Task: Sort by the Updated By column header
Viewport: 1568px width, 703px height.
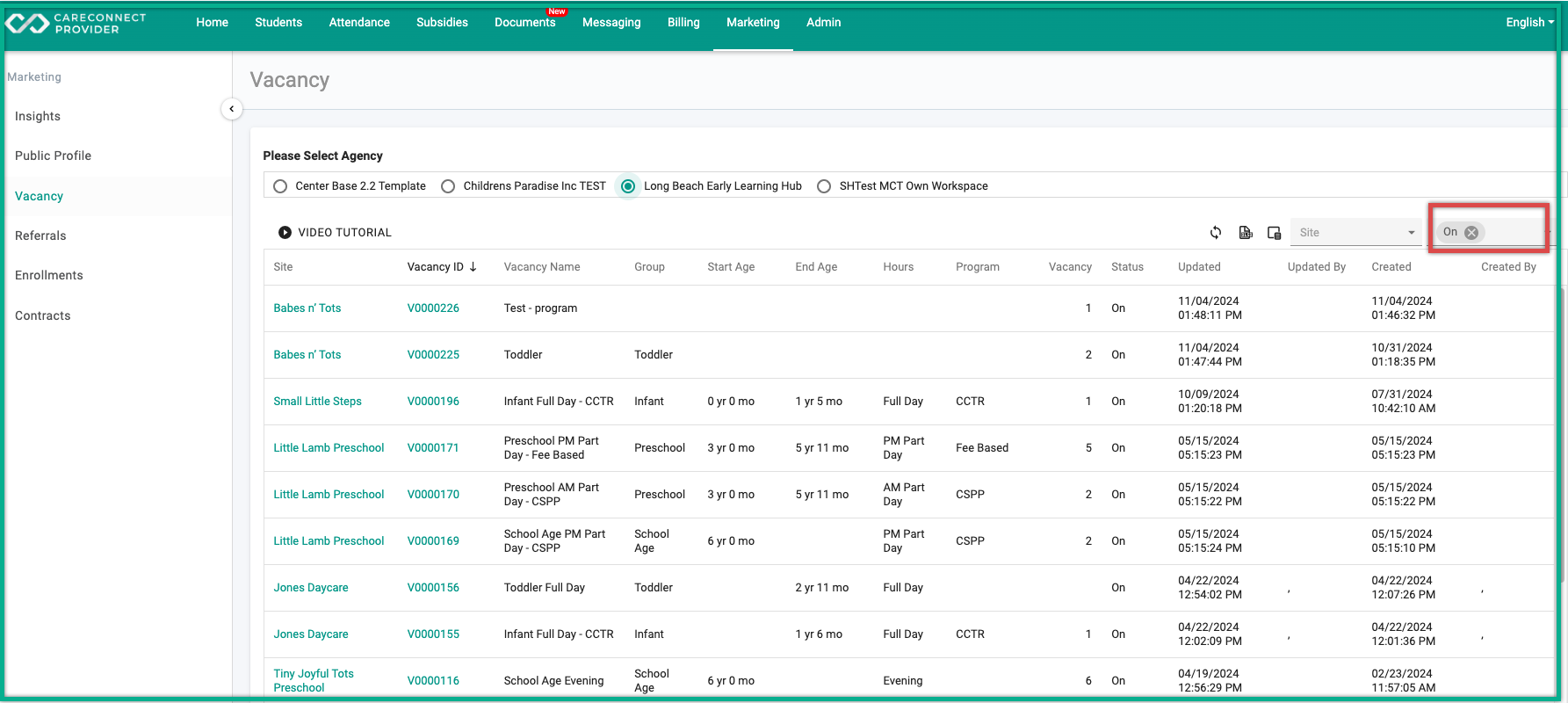Action: 1316,267
